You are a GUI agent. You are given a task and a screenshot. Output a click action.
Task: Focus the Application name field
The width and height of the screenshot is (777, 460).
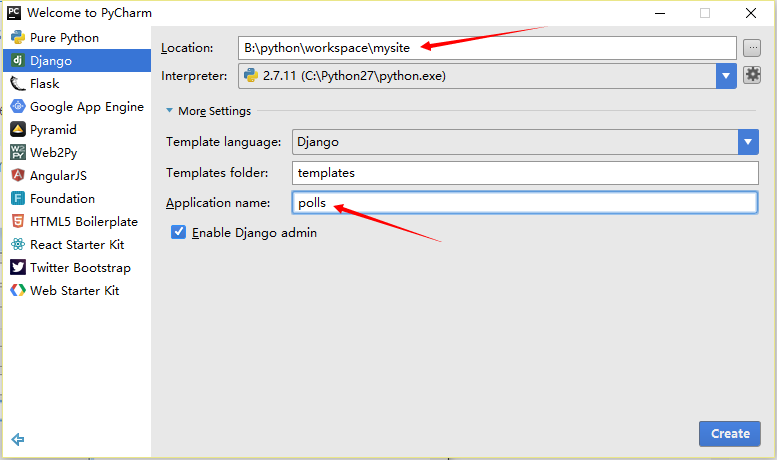coord(525,203)
